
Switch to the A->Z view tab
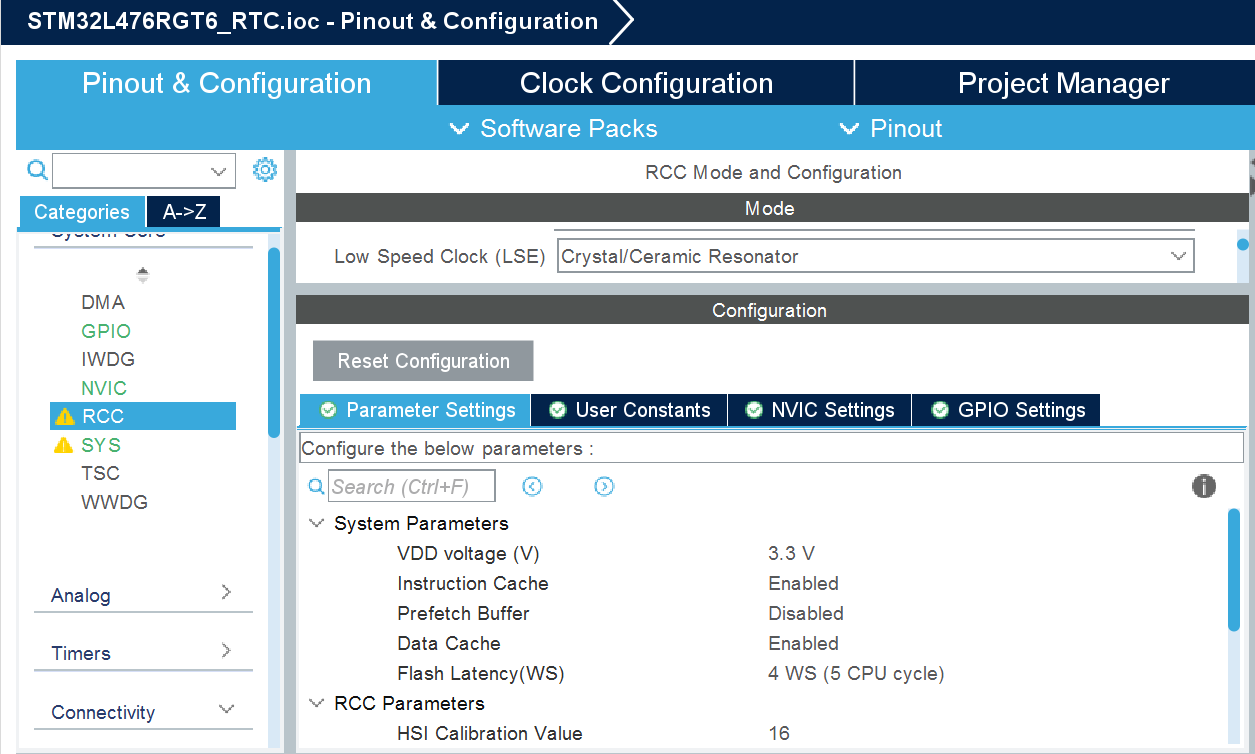click(x=184, y=212)
